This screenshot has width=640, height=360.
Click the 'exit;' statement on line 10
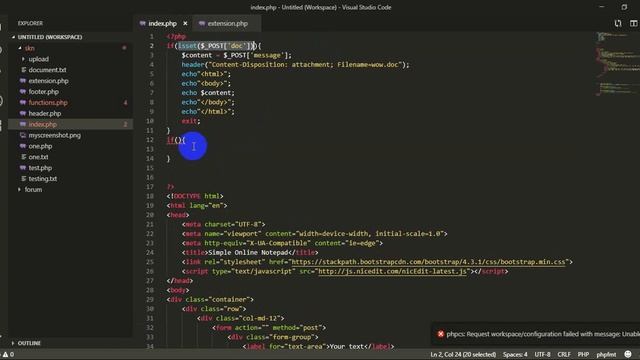[191, 121]
